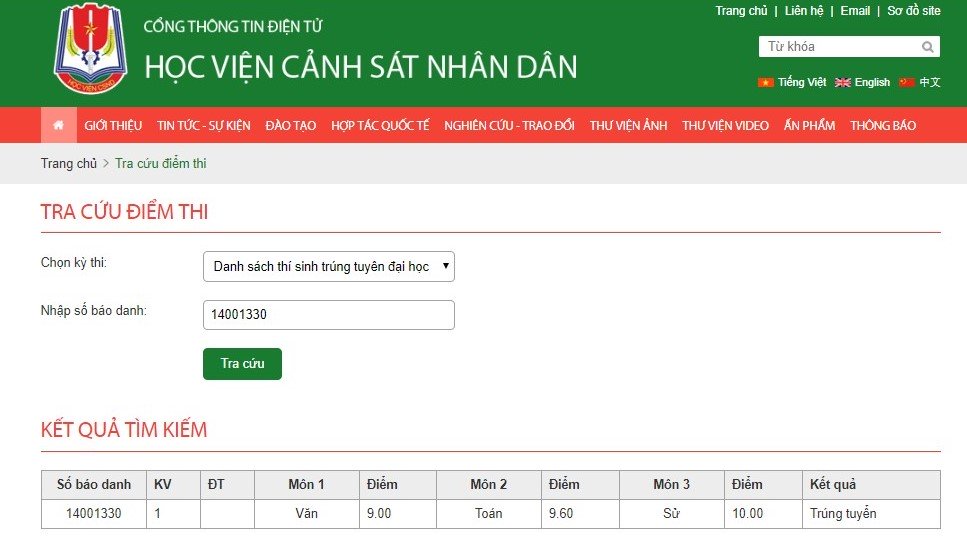Viewport: 967px width, 544px height.
Task: Click the home icon in navigation bar
Action: (x=58, y=125)
